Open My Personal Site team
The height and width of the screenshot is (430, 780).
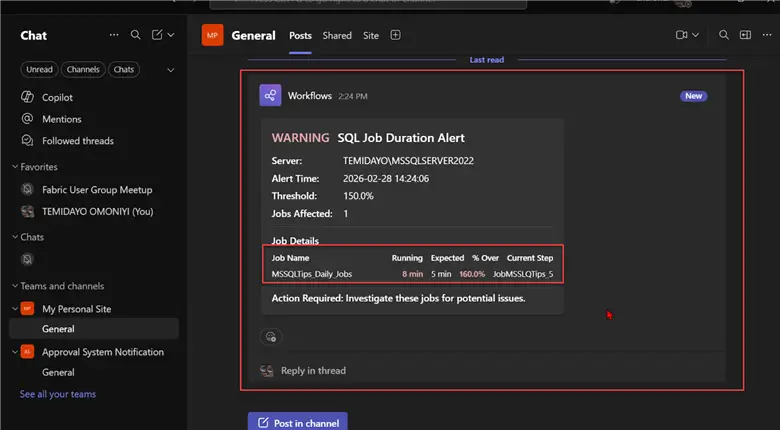[77, 309]
